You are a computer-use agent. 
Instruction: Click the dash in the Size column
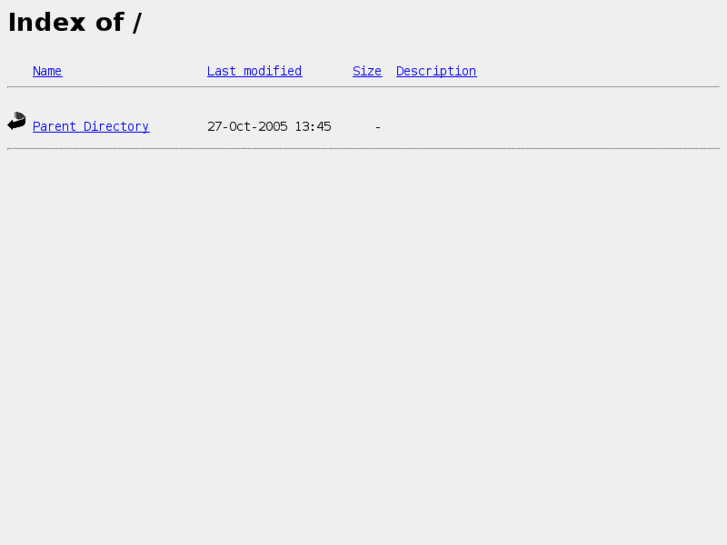[x=378, y=127]
